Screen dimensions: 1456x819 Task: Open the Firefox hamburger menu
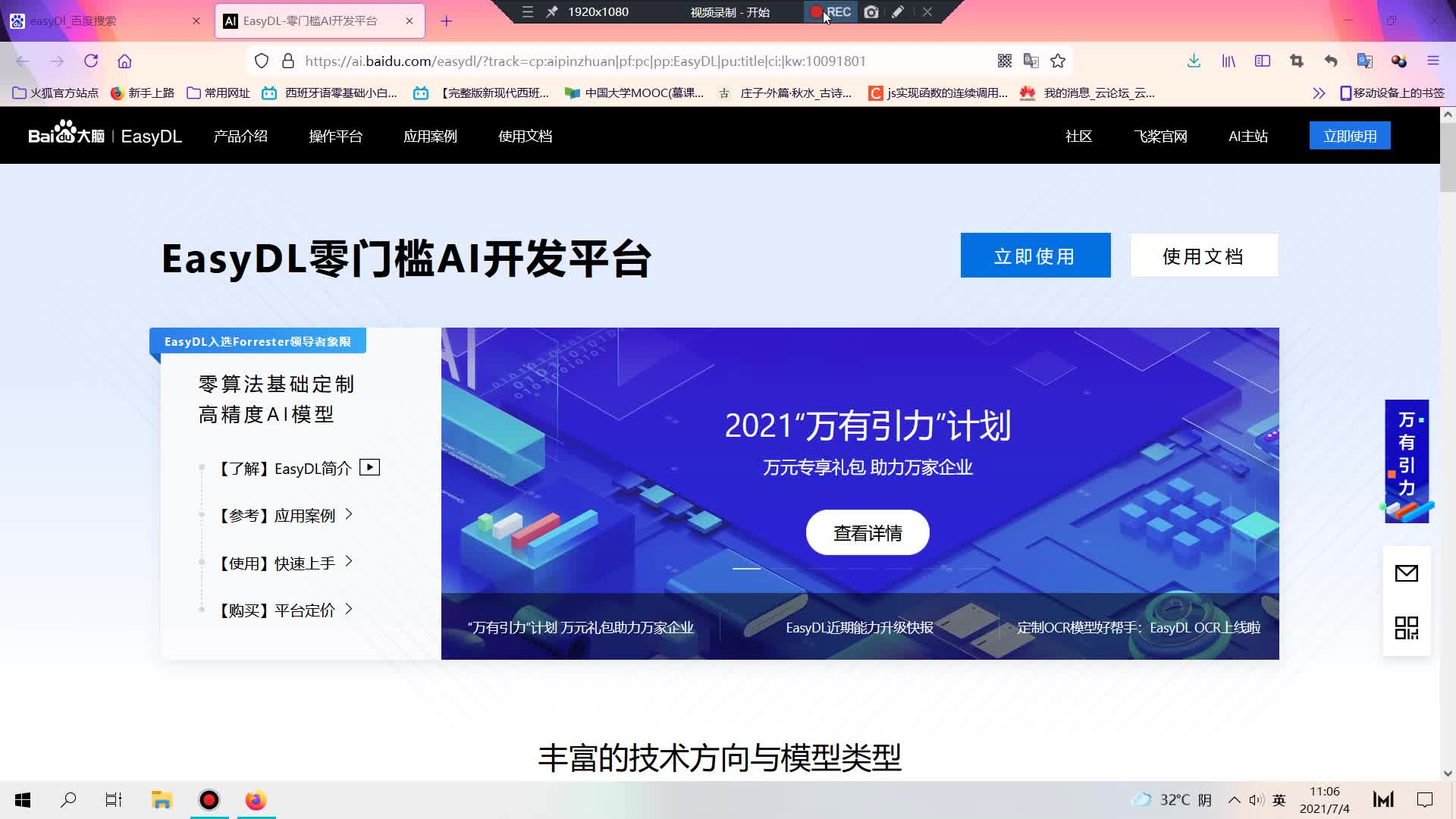pos(1433,61)
